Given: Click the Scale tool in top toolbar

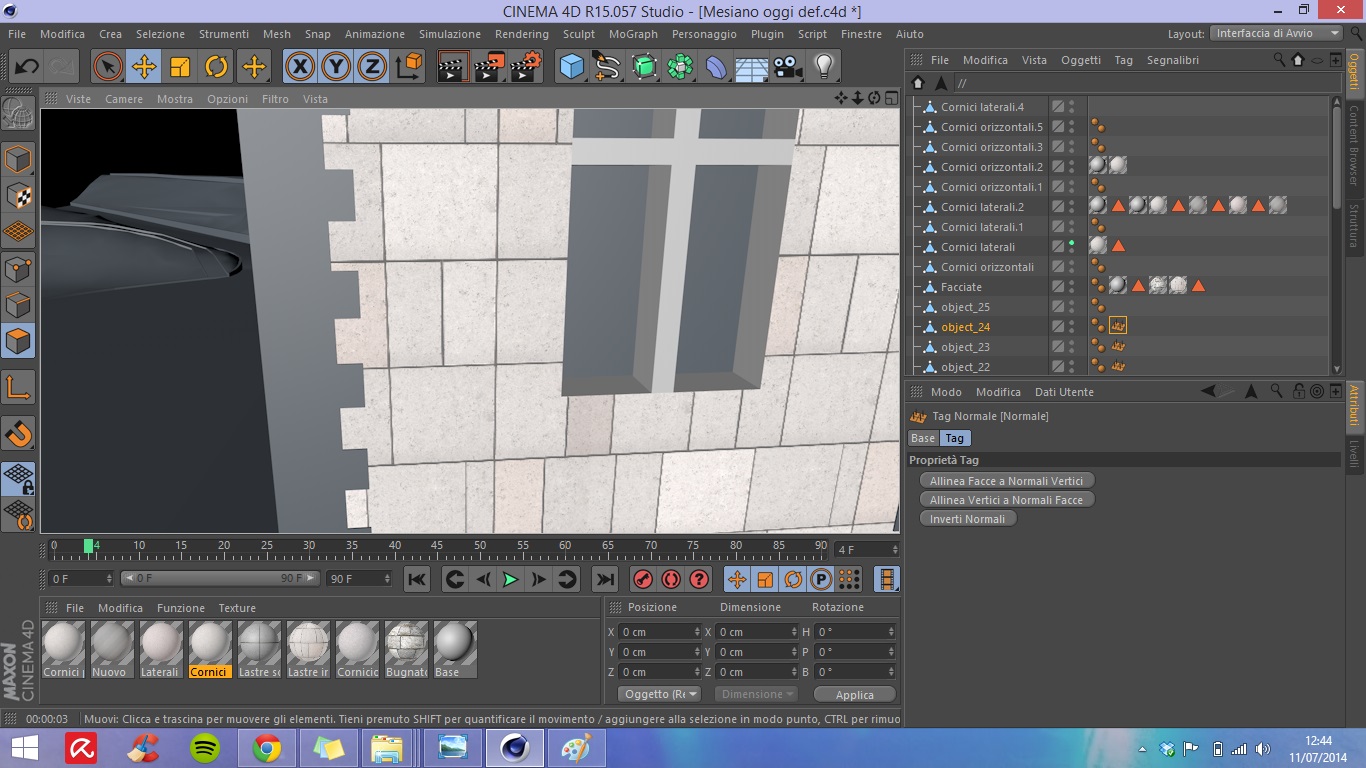Looking at the screenshot, I should tap(180, 67).
